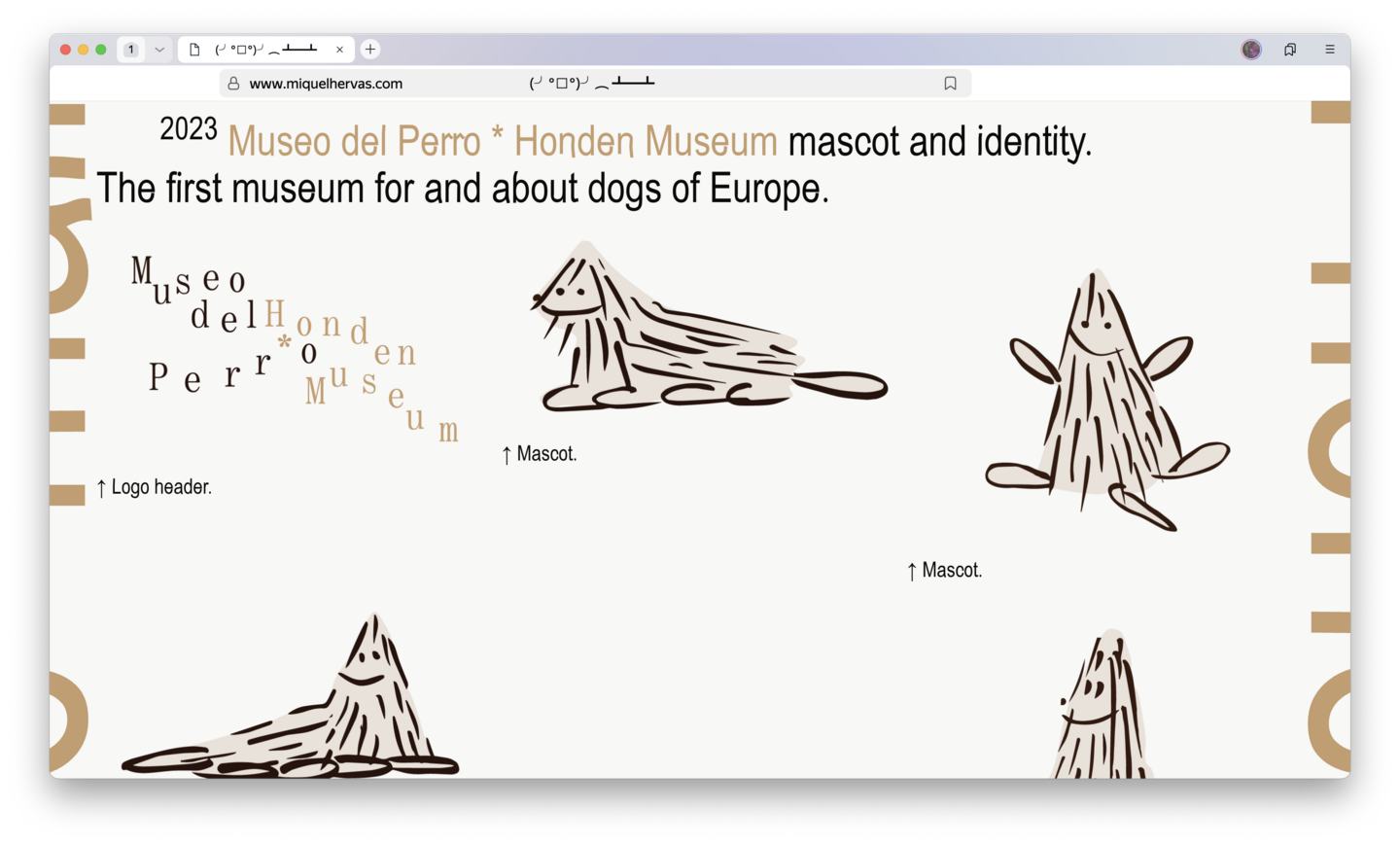Image resolution: width=1400 pixels, height=844 pixels.
Task: Click the sitting mascot with open arms
Action: (x=1107, y=400)
